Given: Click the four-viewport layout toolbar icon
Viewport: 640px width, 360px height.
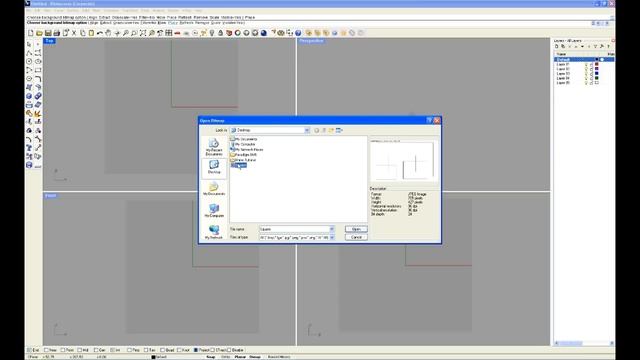Looking at the screenshot, I should (x=169, y=33).
